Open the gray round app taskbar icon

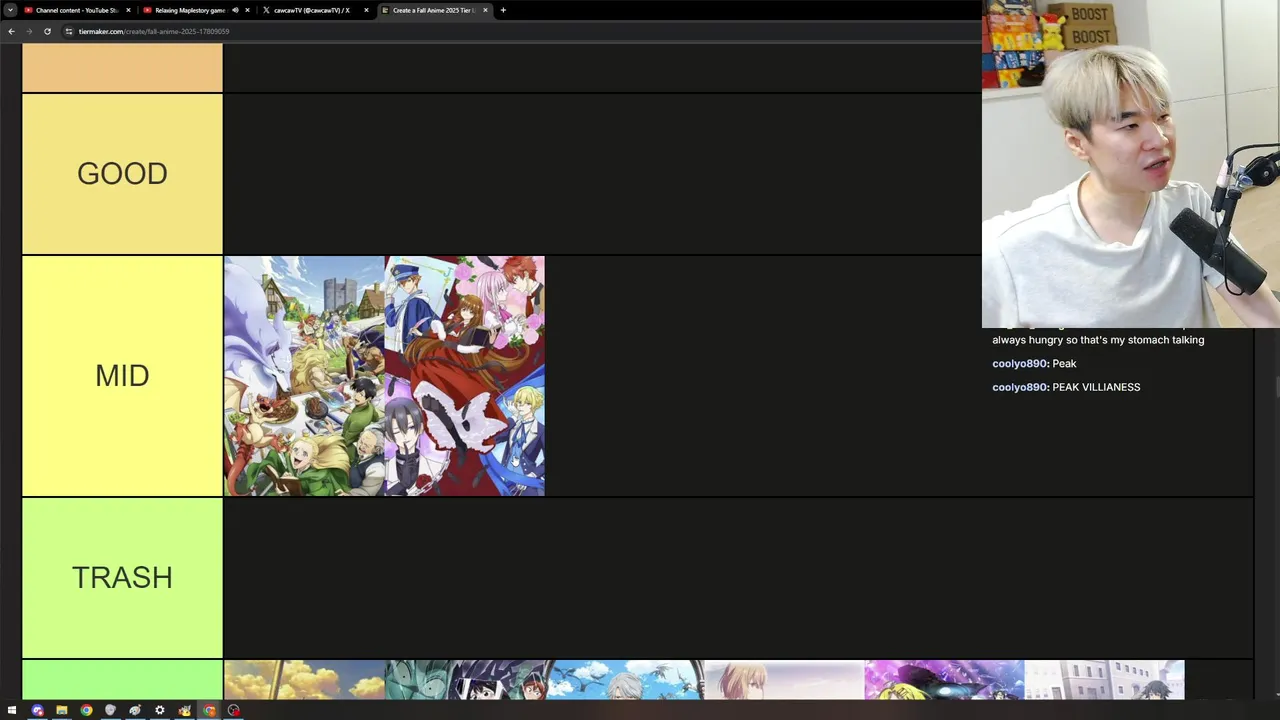(x=110, y=711)
